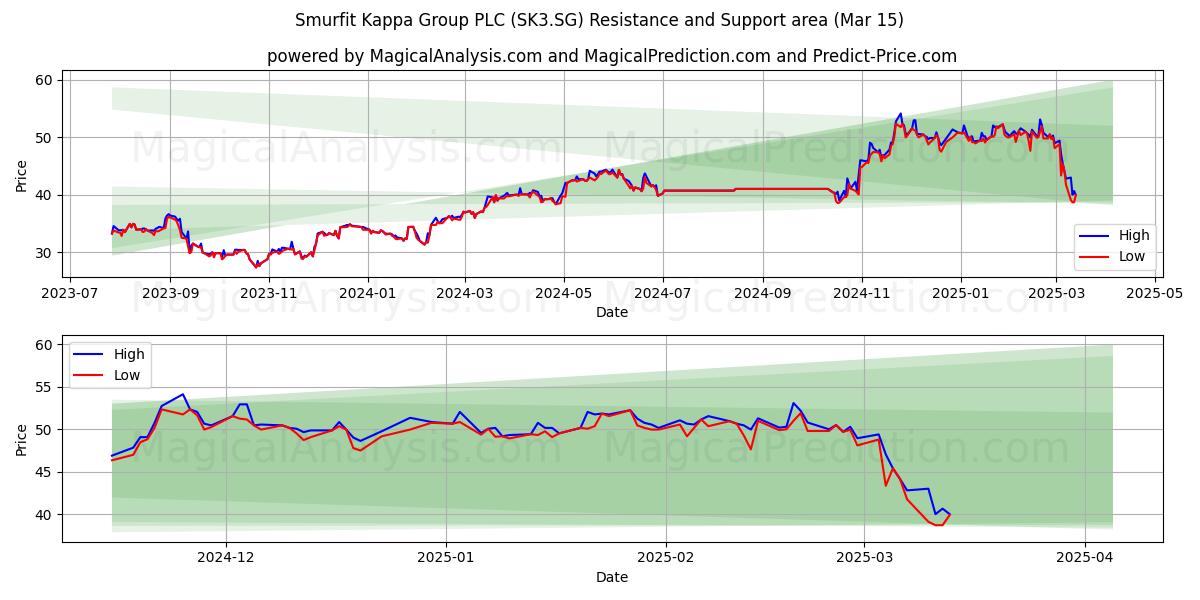Click bottom chart x-axis label '2025-02'
The width and height of the screenshot is (1200, 600).
click(x=665, y=558)
